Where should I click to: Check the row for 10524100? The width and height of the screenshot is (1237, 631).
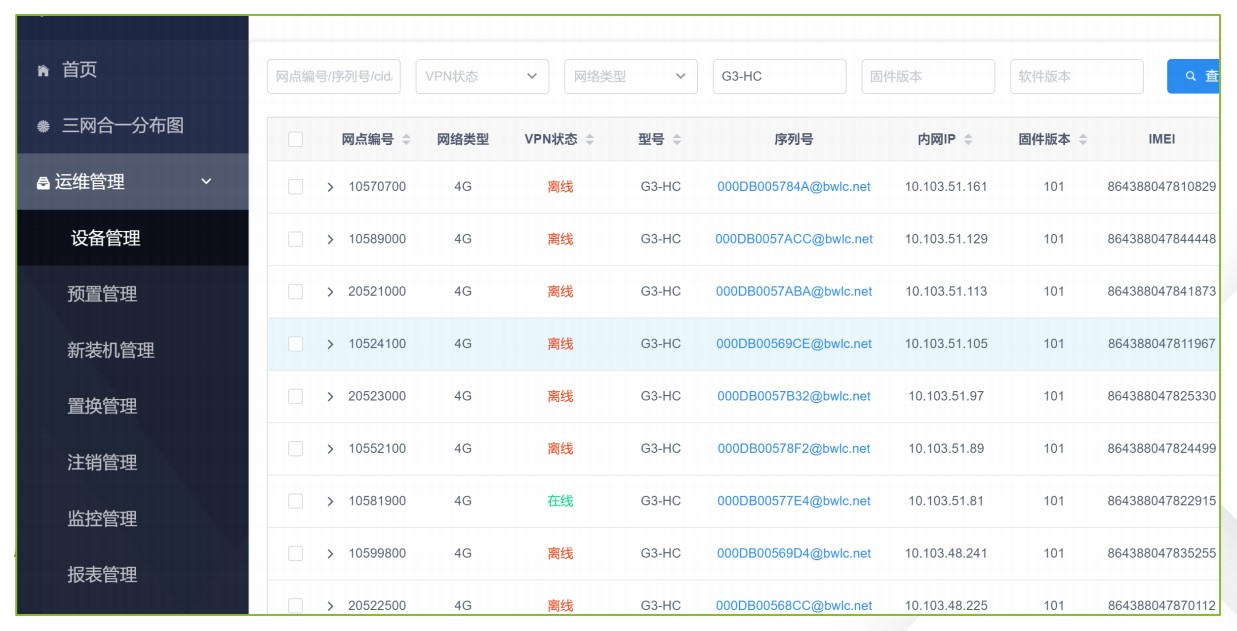pos(295,343)
